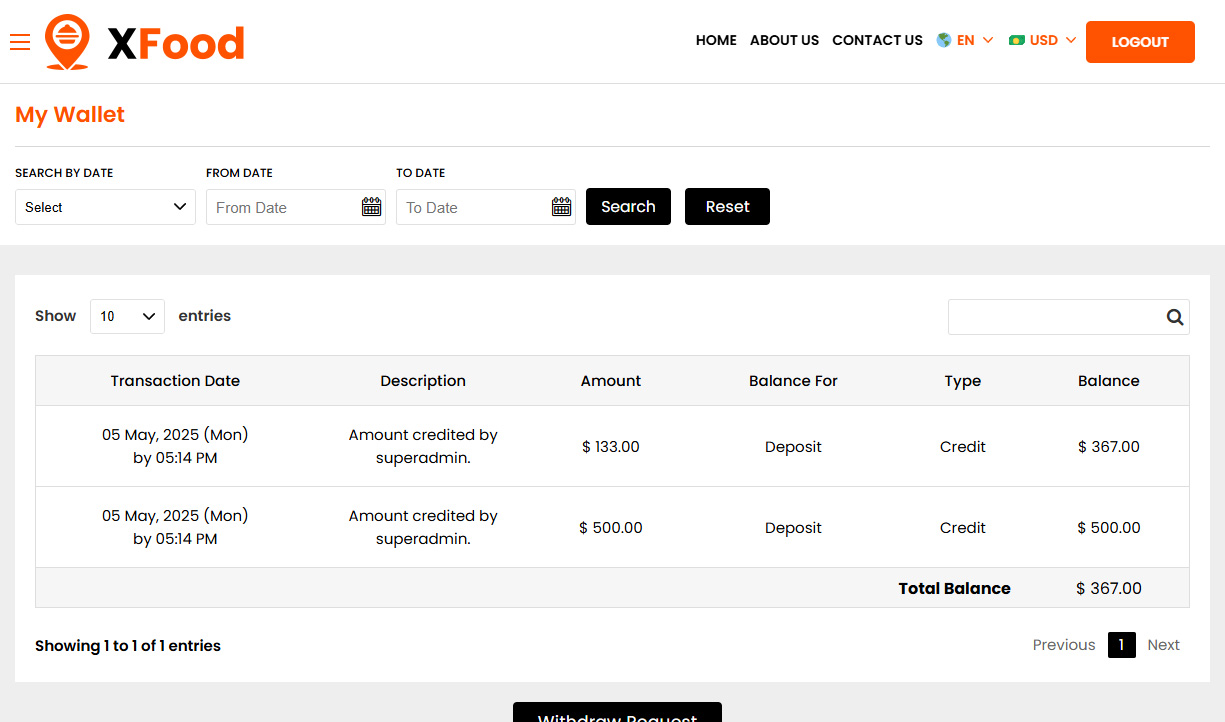This screenshot has width=1225, height=722.
Task: Select page 1 in the pagination
Action: 1121,645
